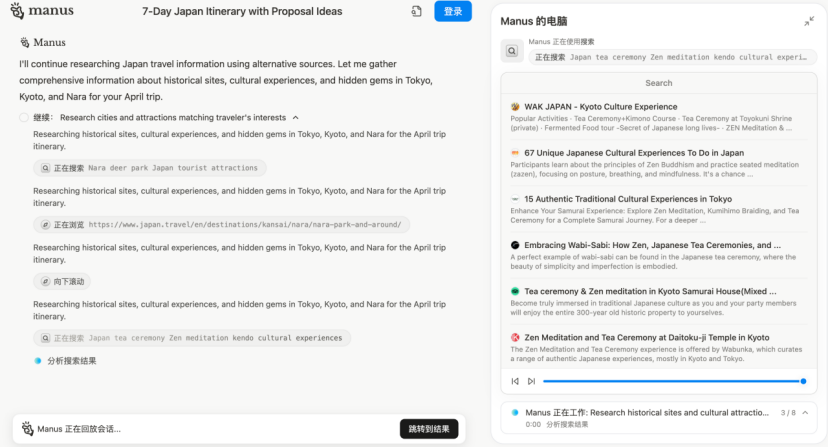Click magnifier icon in tea ceremony search chip
The image size is (828, 447).
coord(45,338)
